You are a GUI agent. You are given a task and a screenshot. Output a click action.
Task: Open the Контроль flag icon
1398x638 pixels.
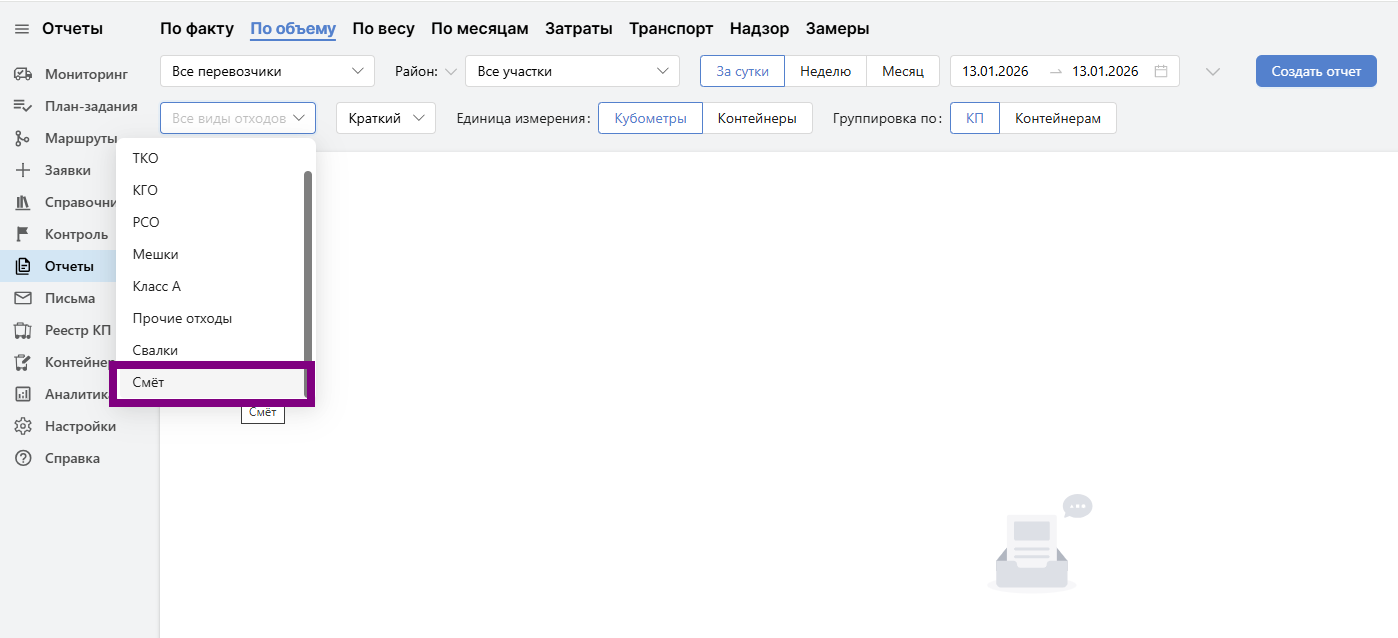click(24, 233)
